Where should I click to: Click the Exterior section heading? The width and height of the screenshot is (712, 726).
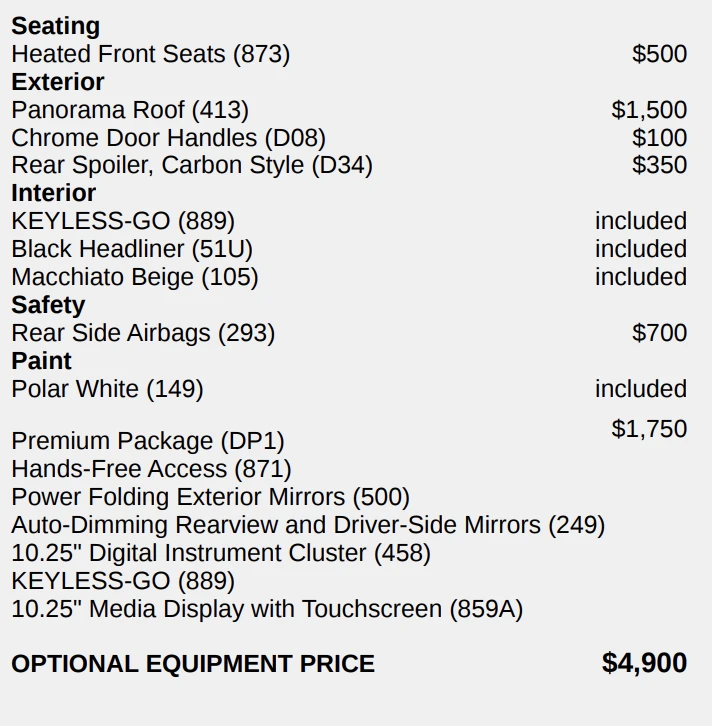pyautogui.click(x=58, y=82)
